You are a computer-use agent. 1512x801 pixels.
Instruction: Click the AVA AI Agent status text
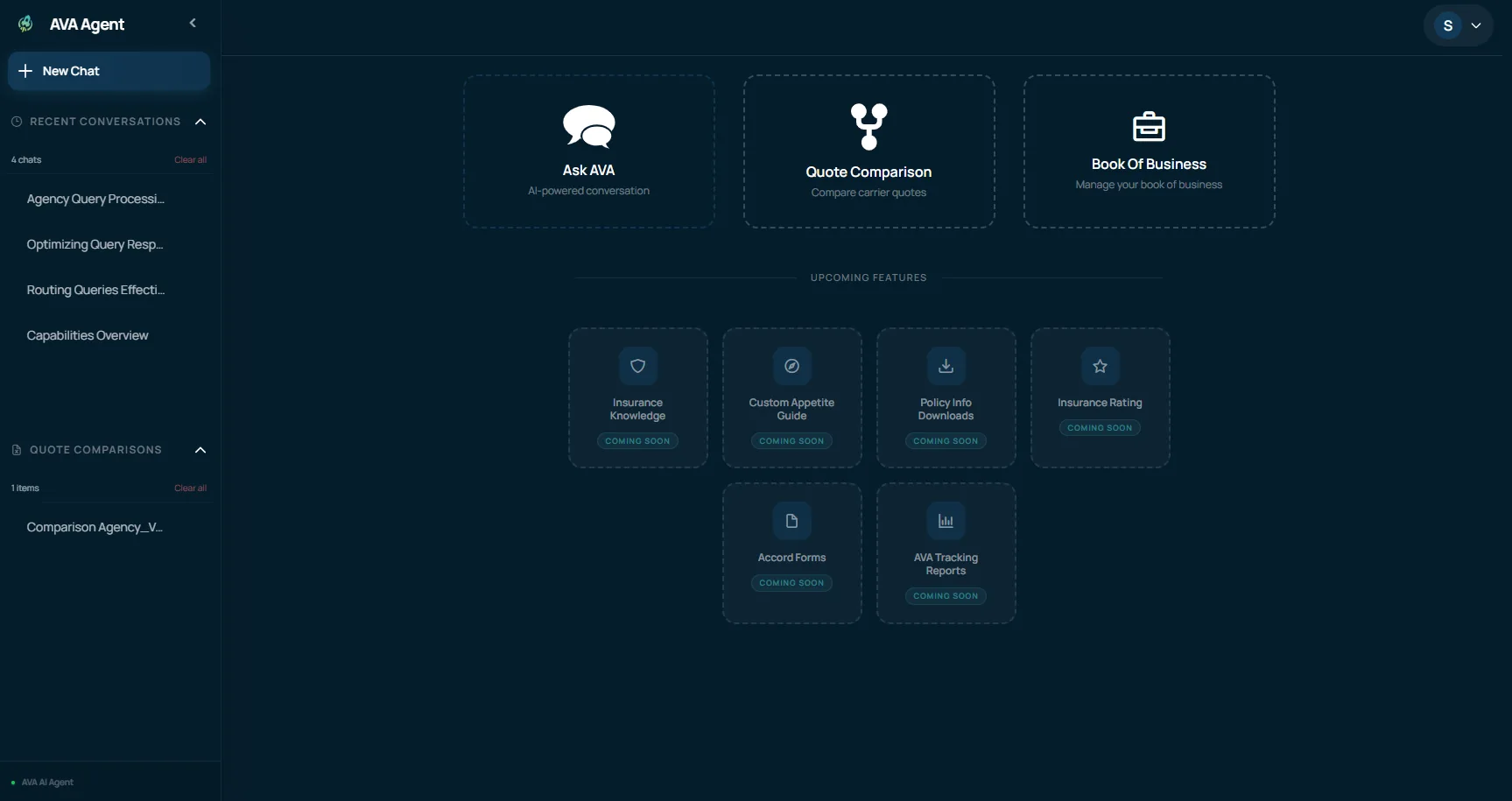(47, 783)
